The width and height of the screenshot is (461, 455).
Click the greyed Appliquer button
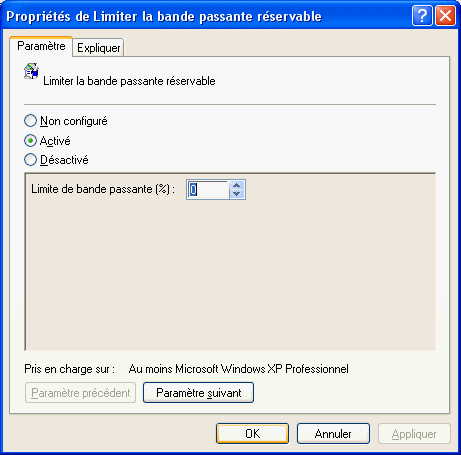click(x=414, y=434)
